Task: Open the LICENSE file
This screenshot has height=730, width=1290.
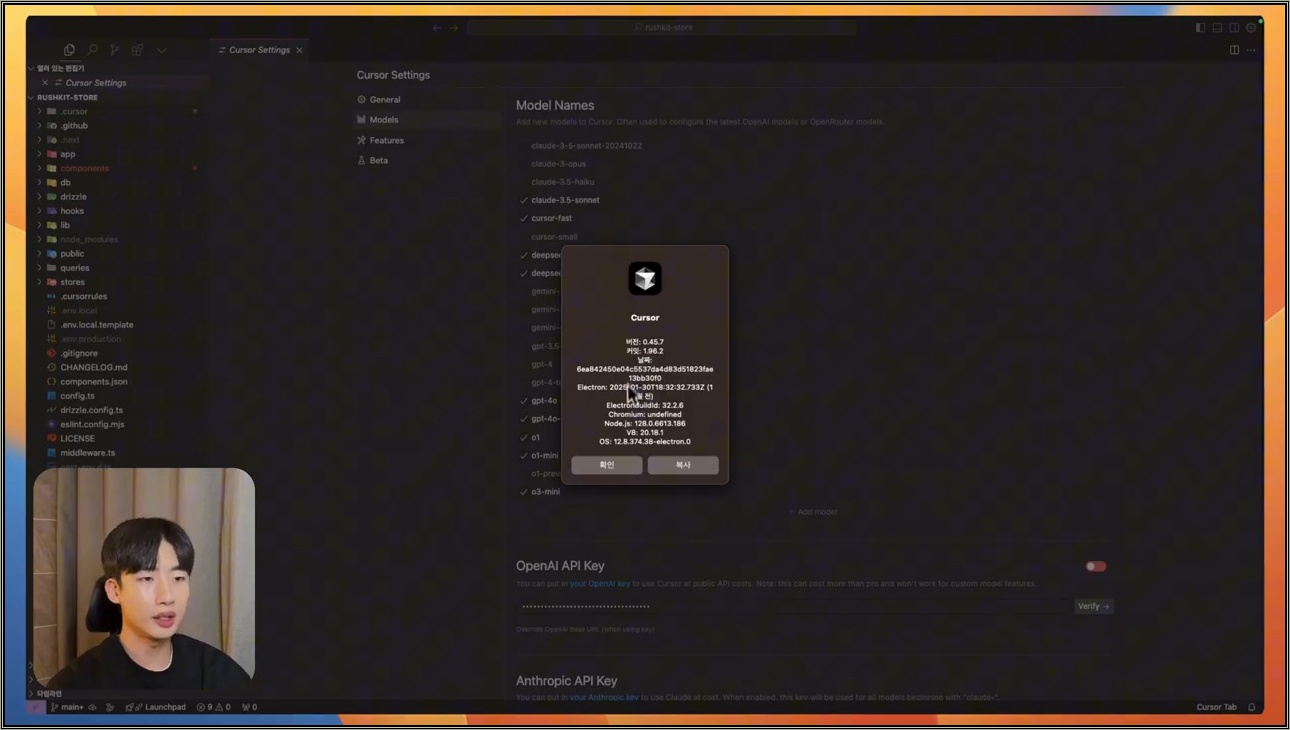Action: (77, 439)
